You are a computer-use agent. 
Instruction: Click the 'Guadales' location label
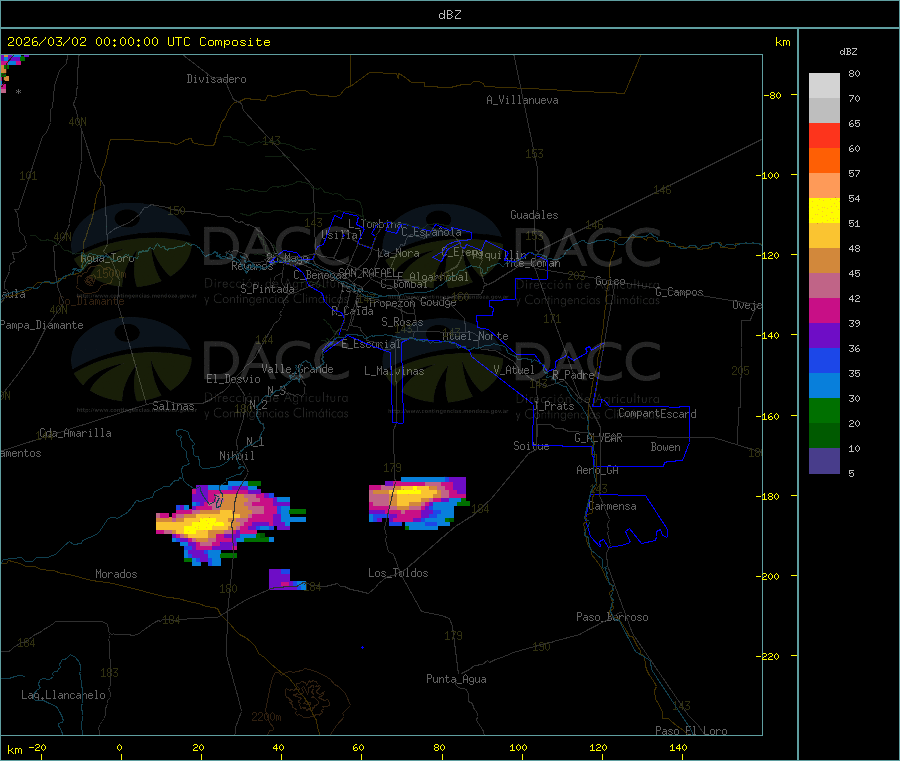(x=534, y=215)
